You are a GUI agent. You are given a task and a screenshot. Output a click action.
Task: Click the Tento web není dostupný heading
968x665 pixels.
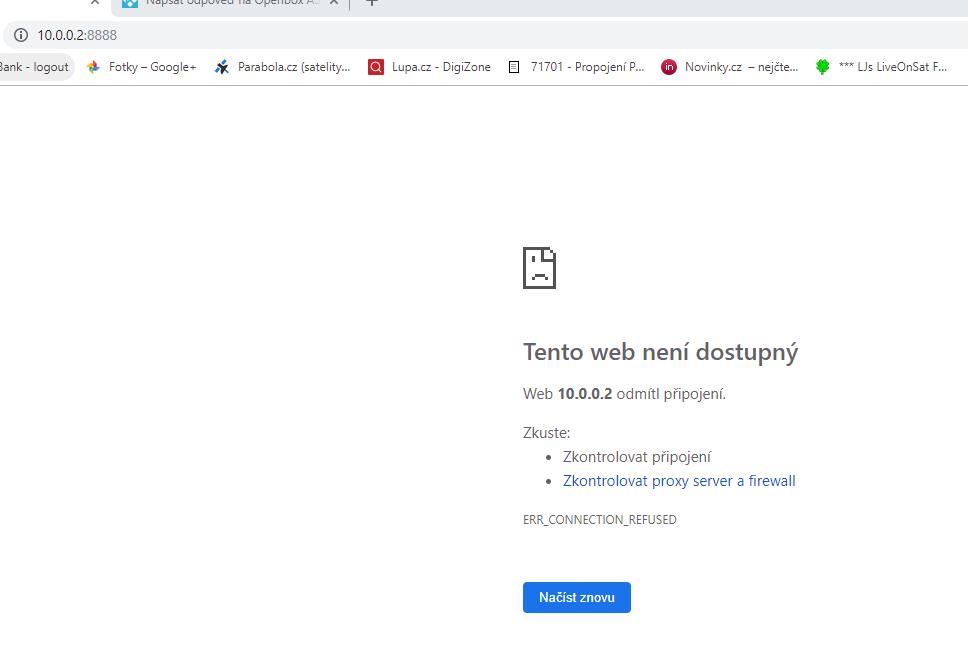660,352
